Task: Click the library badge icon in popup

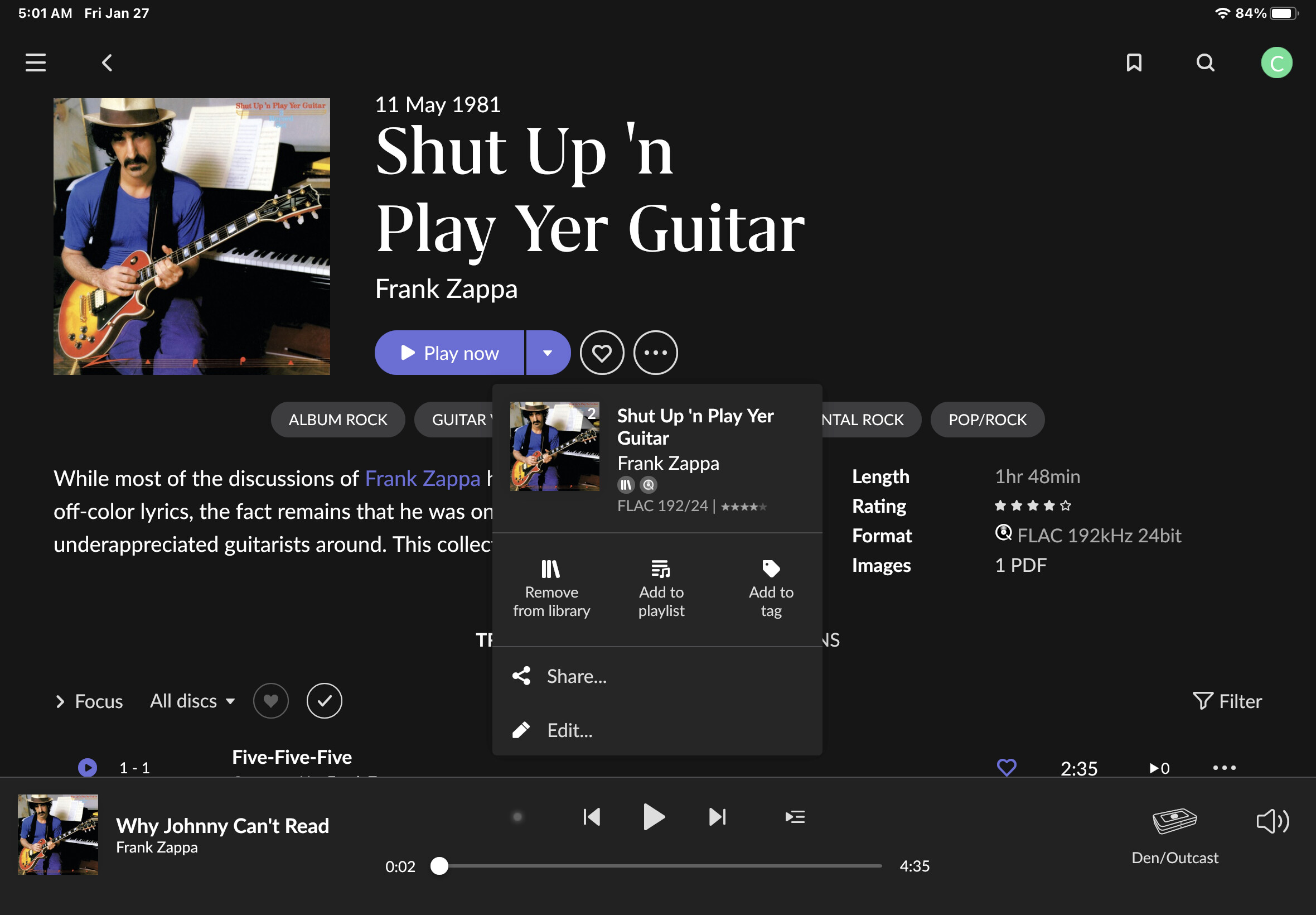Action: (x=626, y=485)
